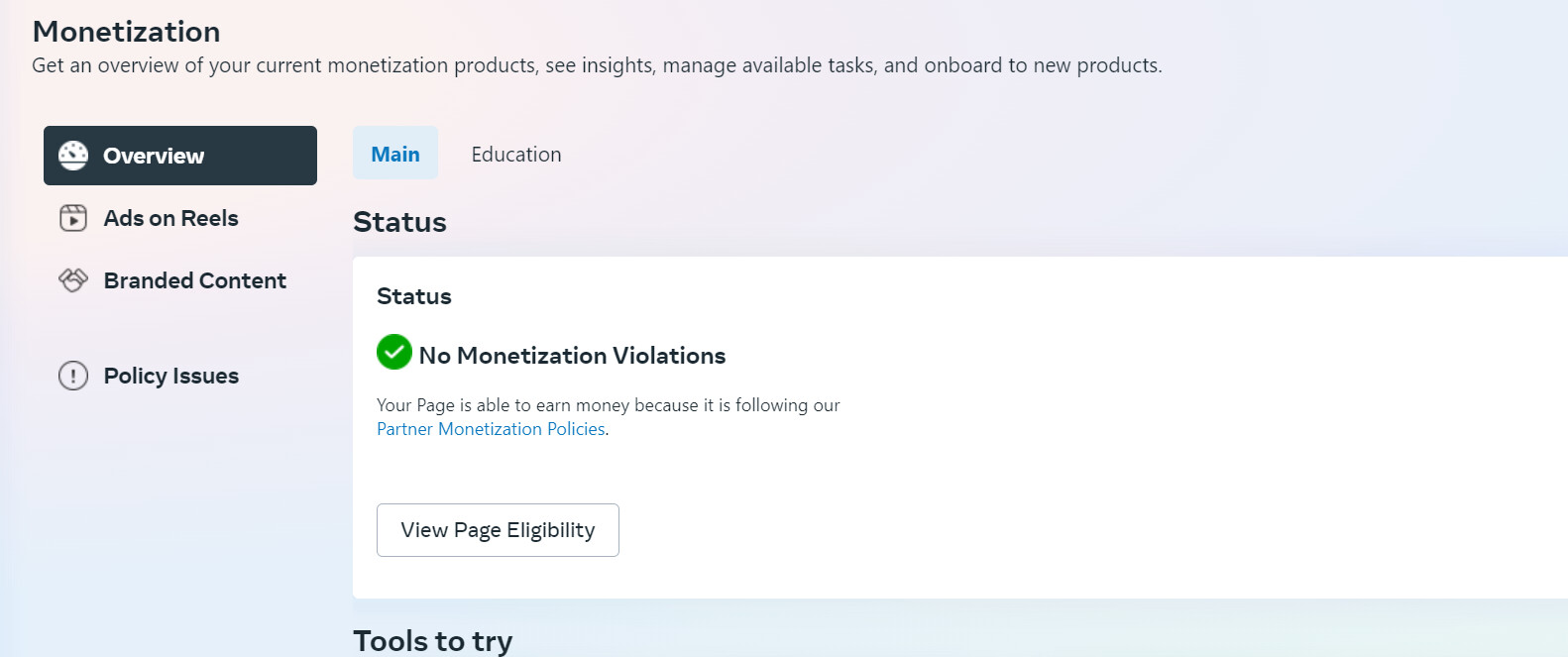Go to Branded Content label in sidebar
Image resolution: width=1568 pixels, height=657 pixels.
[194, 280]
